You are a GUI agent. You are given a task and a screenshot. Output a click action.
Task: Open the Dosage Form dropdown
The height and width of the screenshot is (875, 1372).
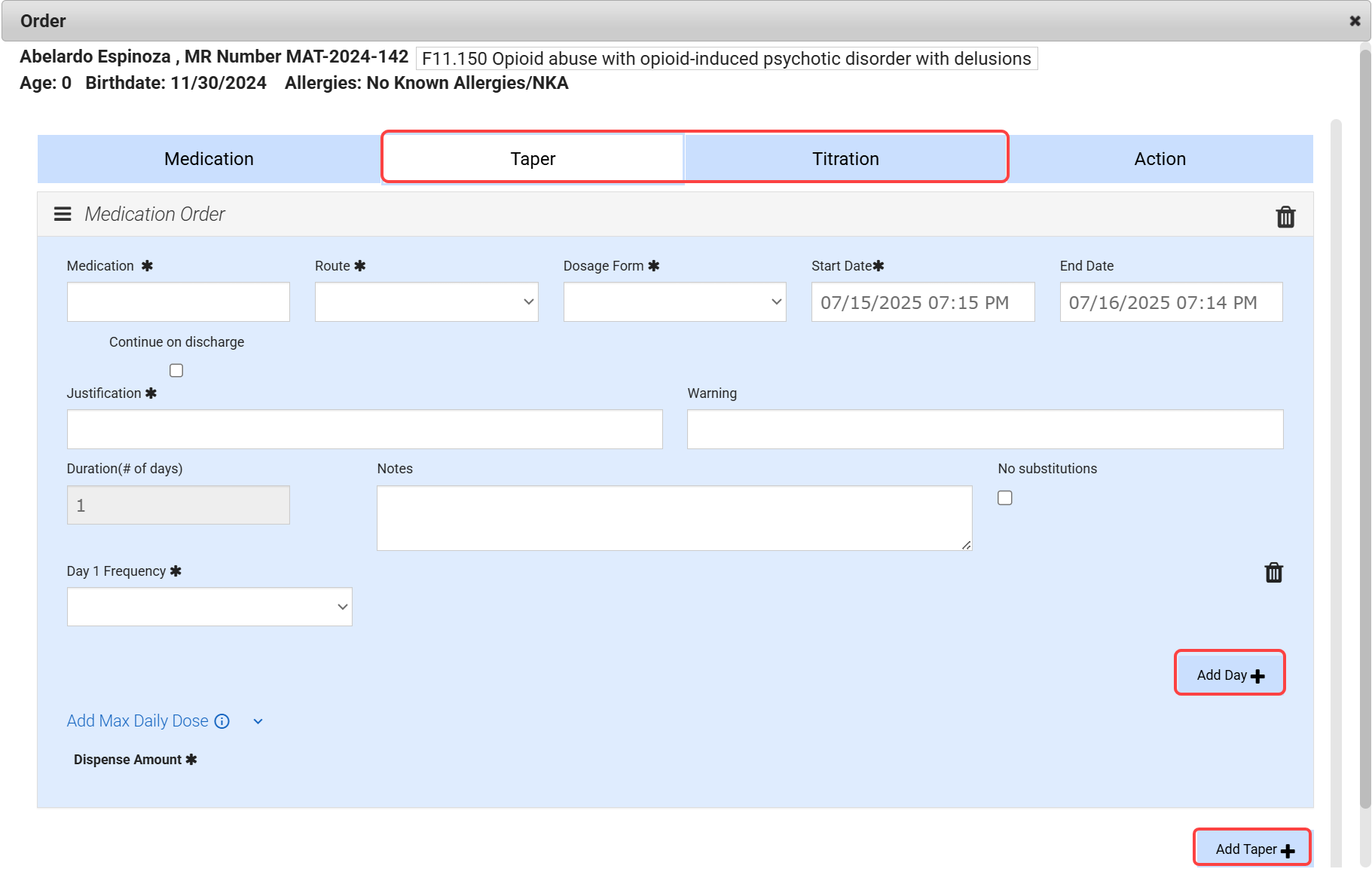[x=674, y=302]
